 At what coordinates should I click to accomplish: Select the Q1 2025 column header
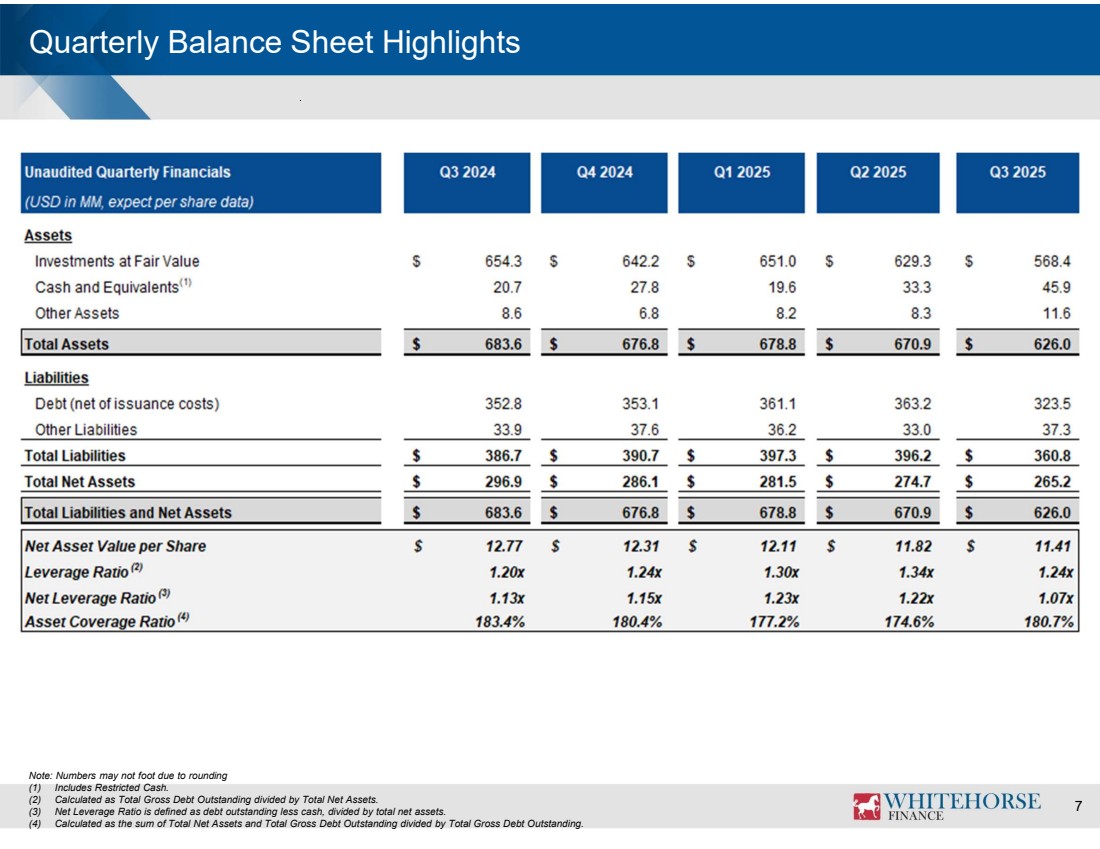[741, 172]
